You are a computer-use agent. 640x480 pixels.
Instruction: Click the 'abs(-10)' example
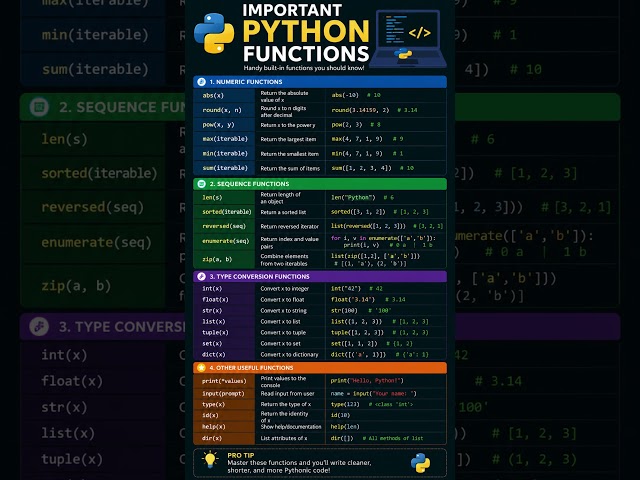(x=345, y=95)
